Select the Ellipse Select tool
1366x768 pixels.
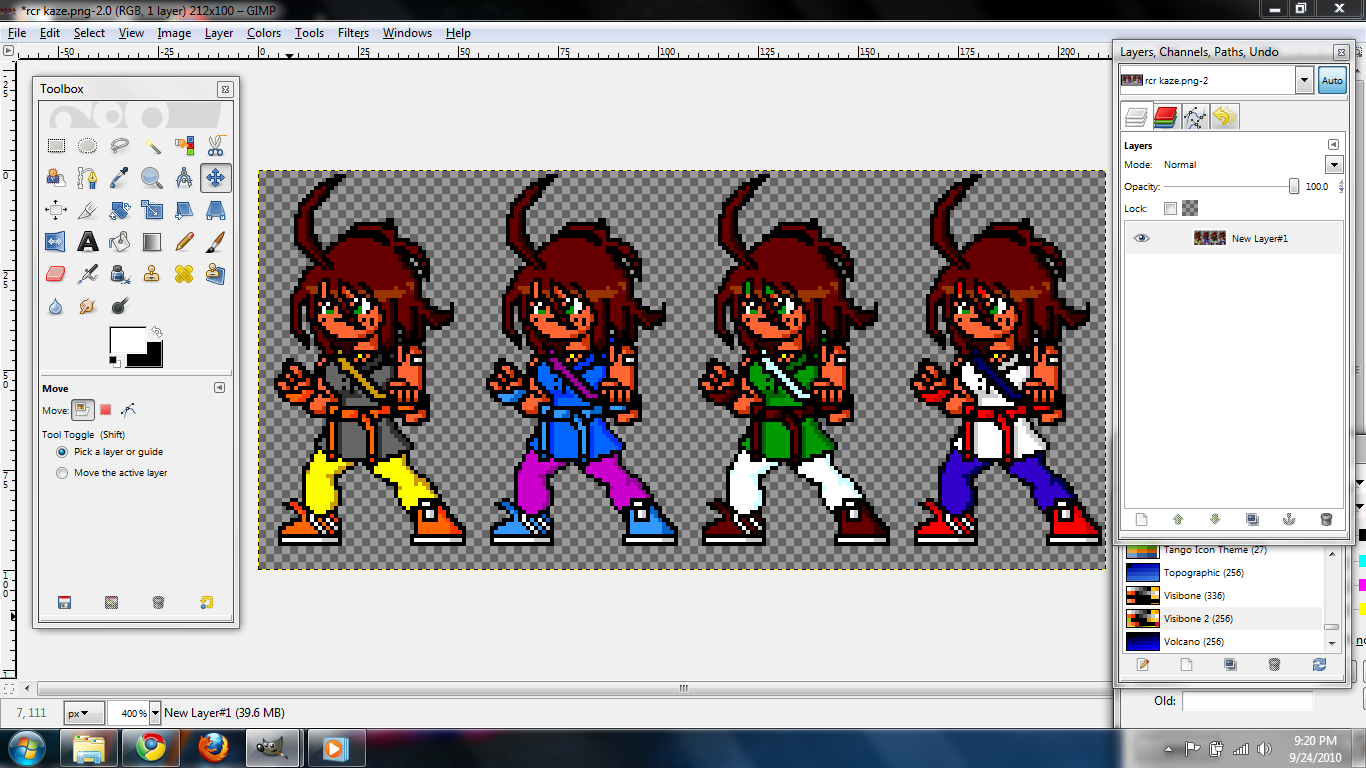(x=88, y=146)
